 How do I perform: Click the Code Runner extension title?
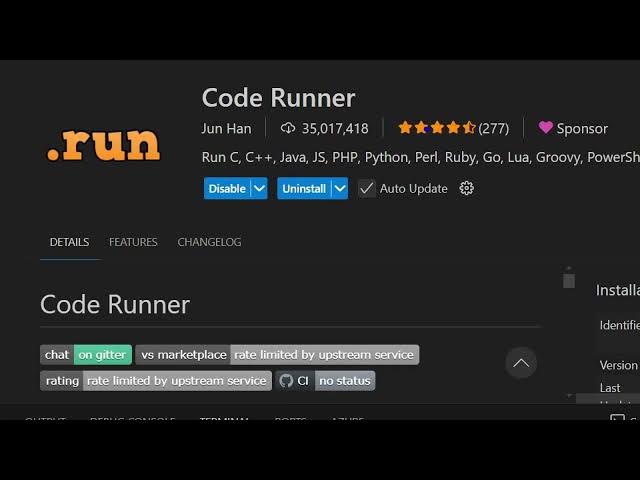tap(278, 98)
